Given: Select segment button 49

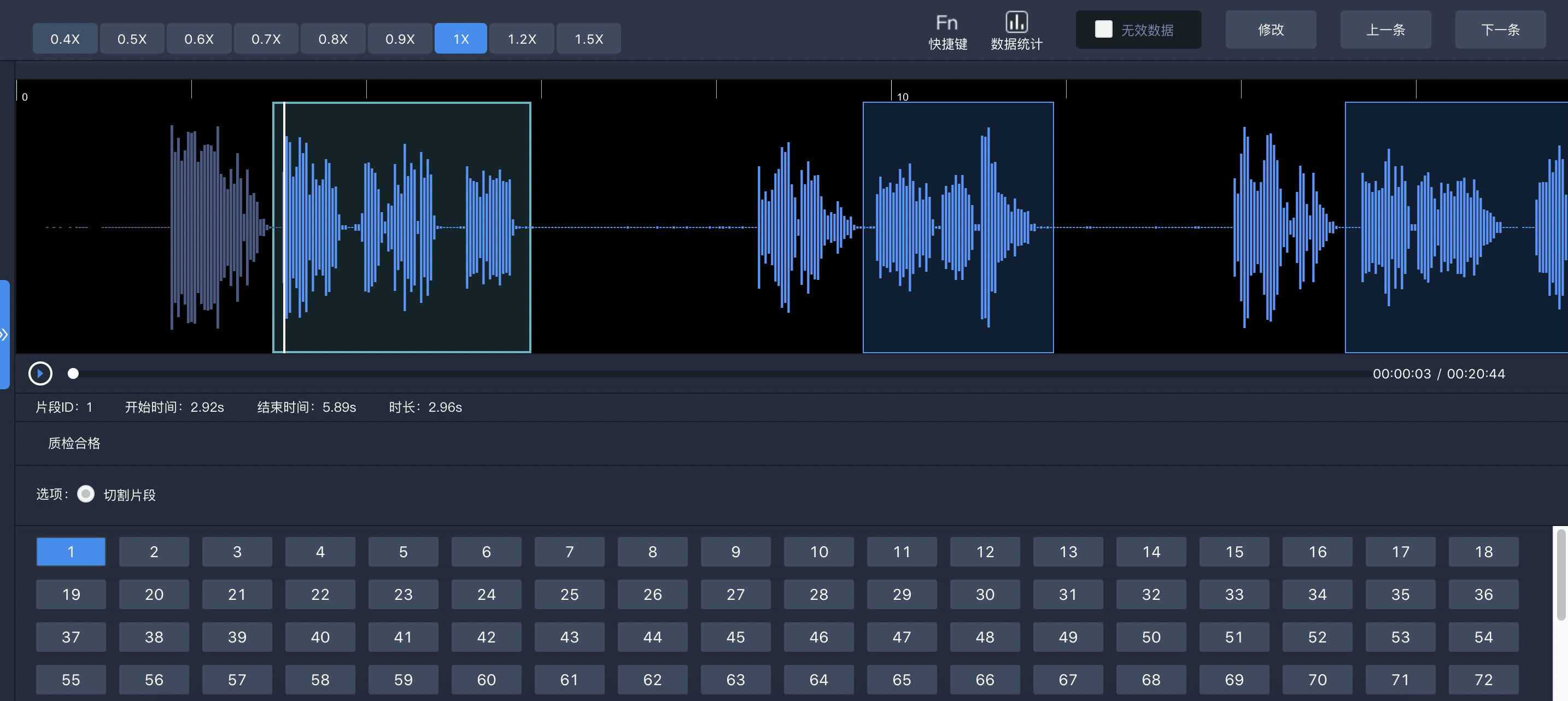Looking at the screenshot, I should (1068, 637).
